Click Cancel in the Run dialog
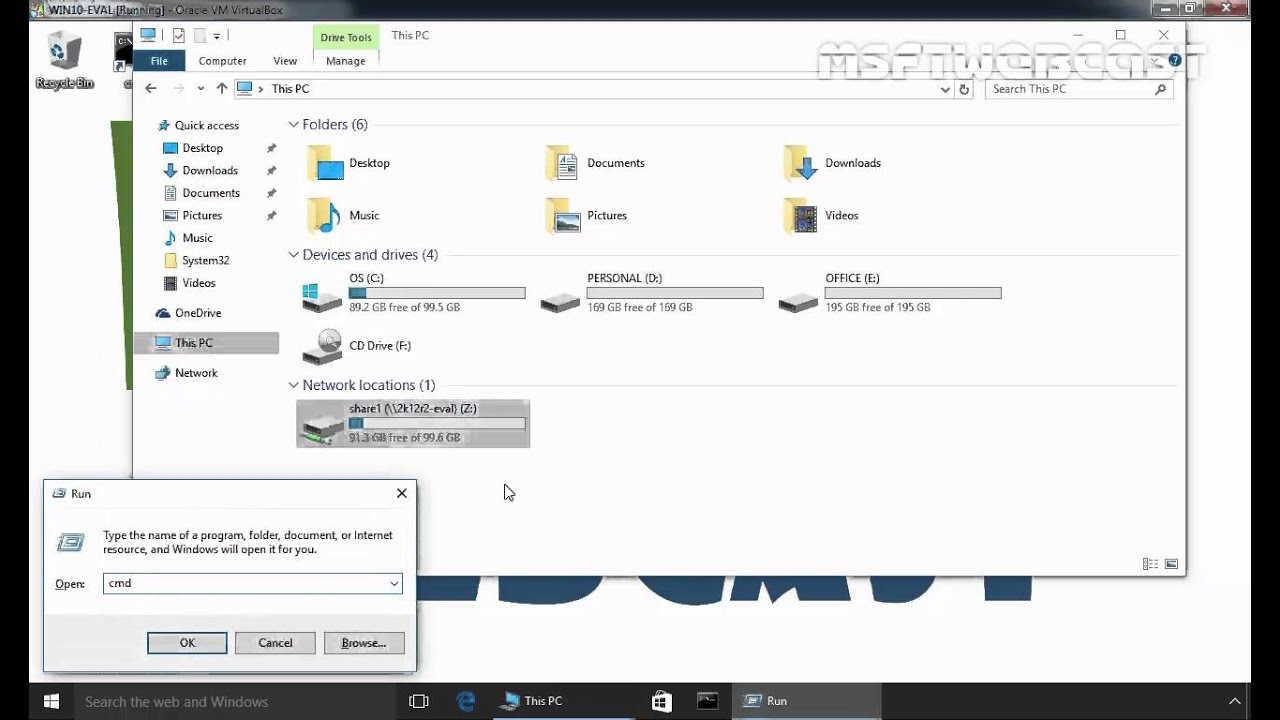This screenshot has width=1280, height=720. click(275, 643)
